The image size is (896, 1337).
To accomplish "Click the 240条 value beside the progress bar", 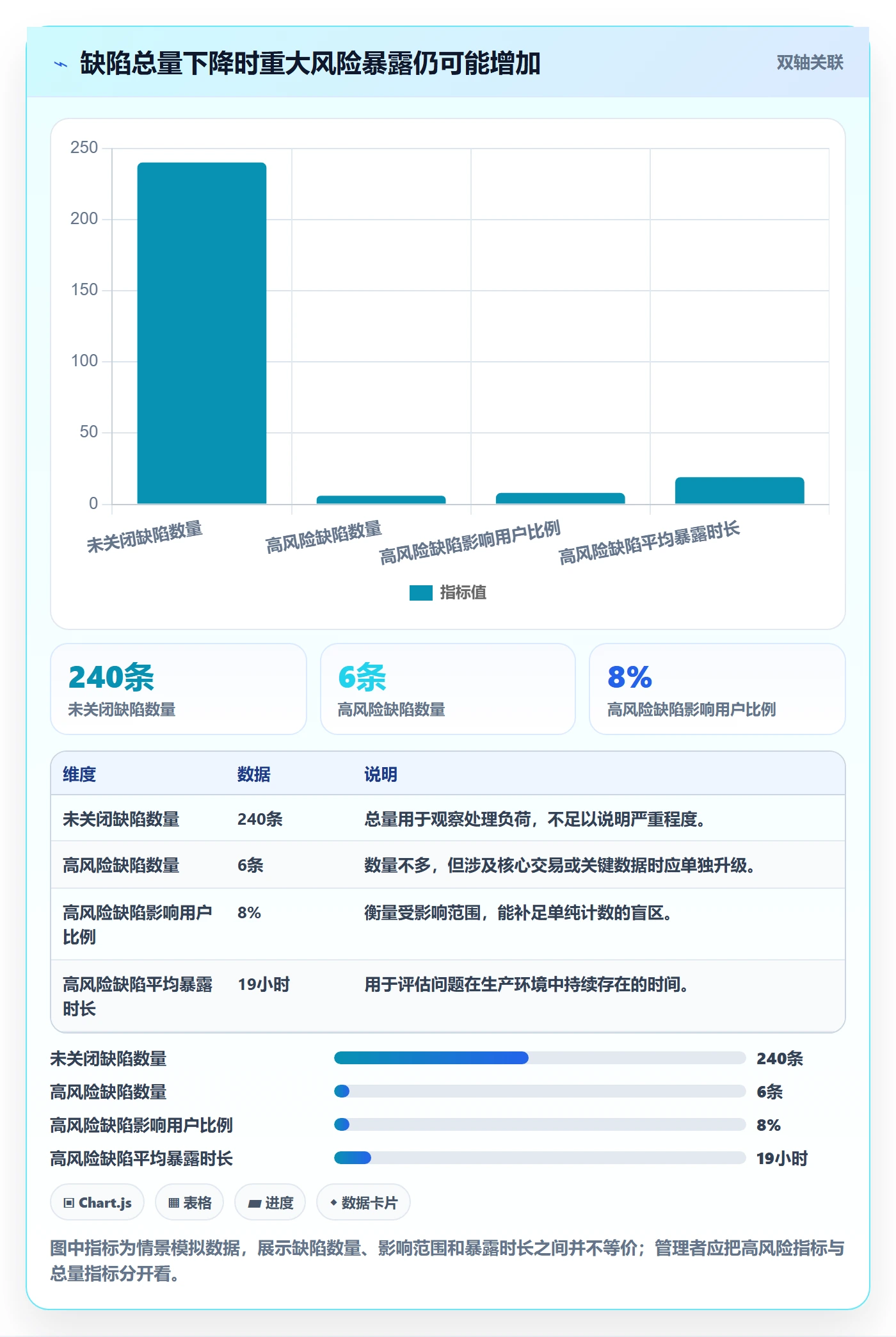I will pyautogui.click(x=780, y=1058).
